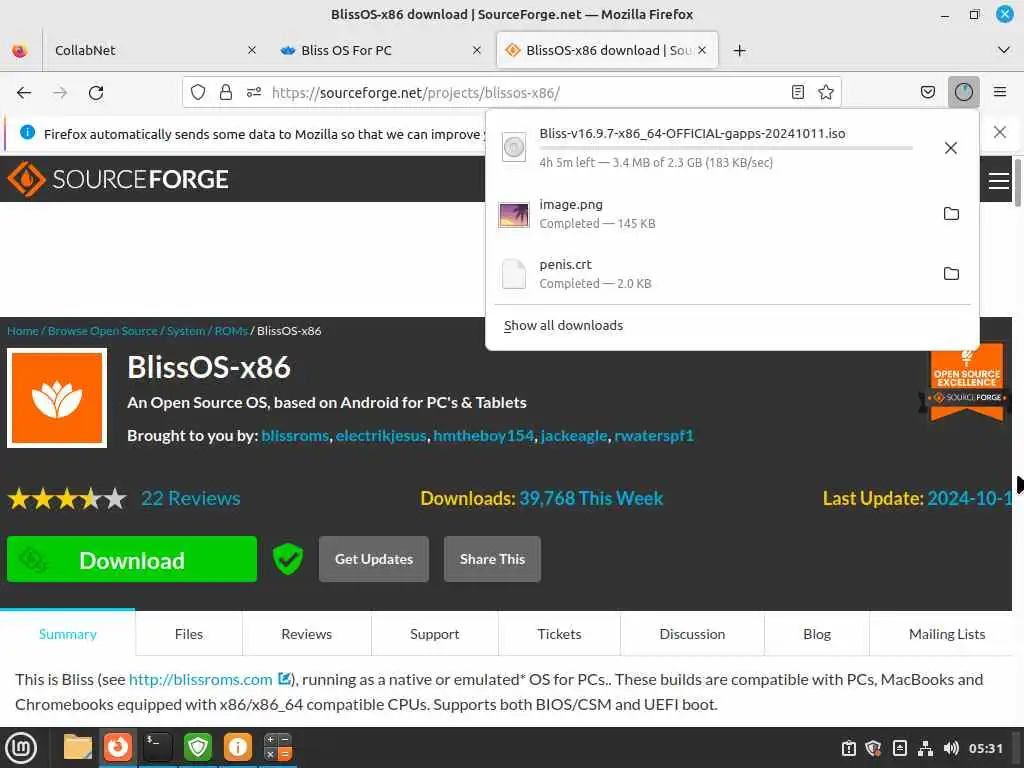Click the network icon in system tray
Screen dimensions: 1024x768
pos(925,748)
